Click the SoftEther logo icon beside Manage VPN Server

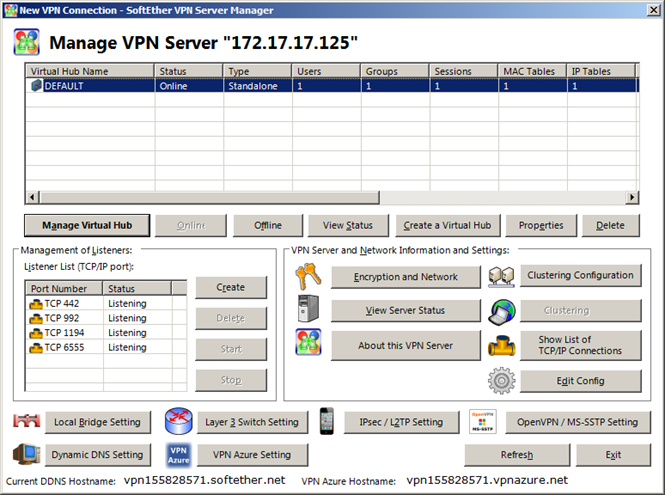pos(26,42)
